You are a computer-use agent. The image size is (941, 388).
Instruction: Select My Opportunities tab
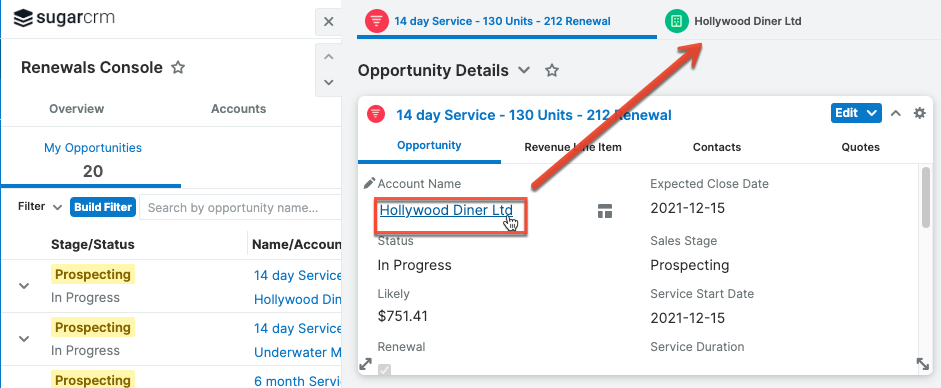click(92, 148)
